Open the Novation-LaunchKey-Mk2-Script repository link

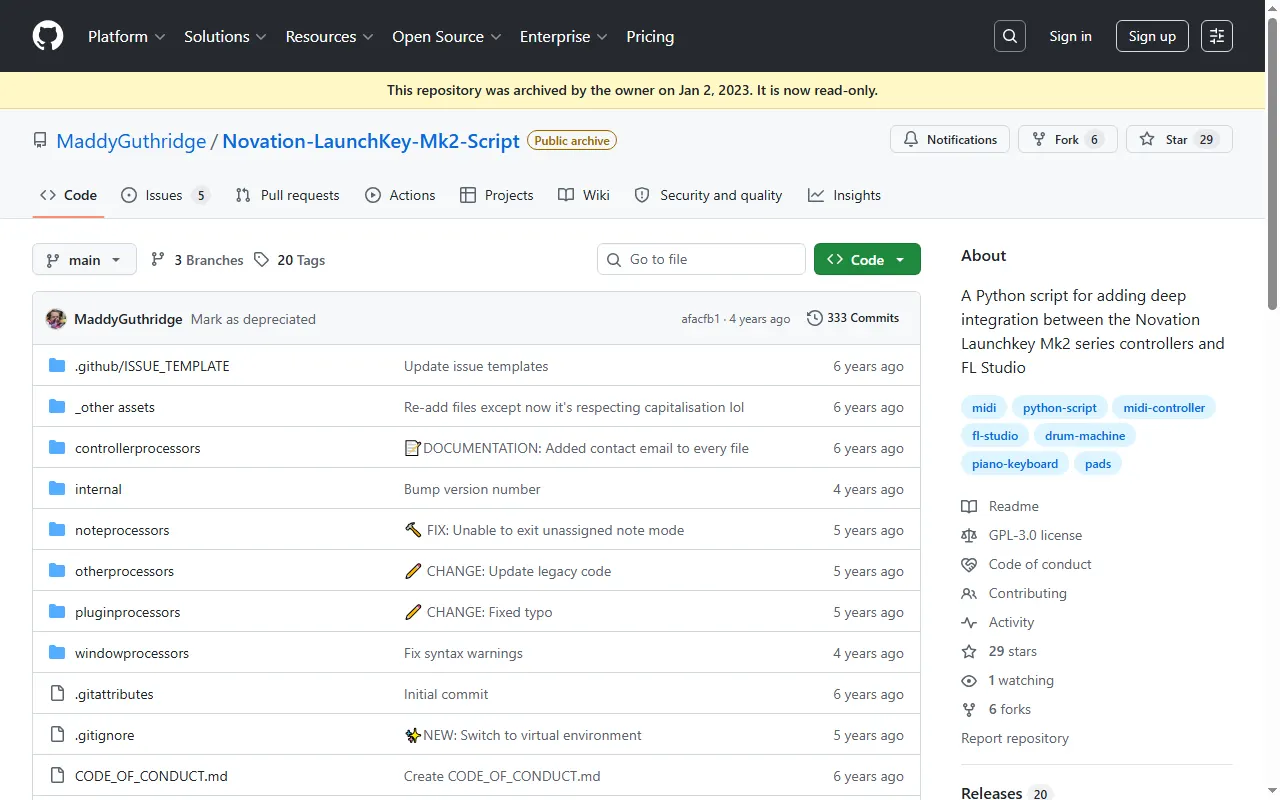(371, 141)
